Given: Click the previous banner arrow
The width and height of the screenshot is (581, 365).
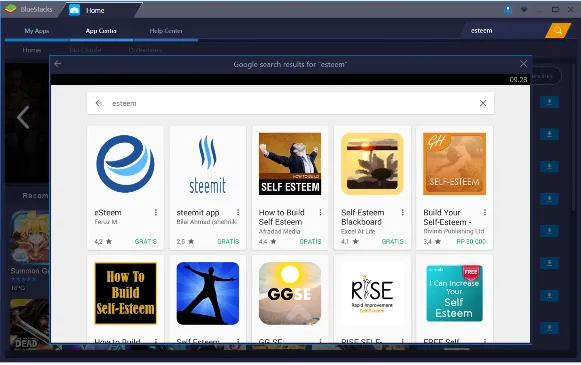Looking at the screenshot, I should [23, 117].
